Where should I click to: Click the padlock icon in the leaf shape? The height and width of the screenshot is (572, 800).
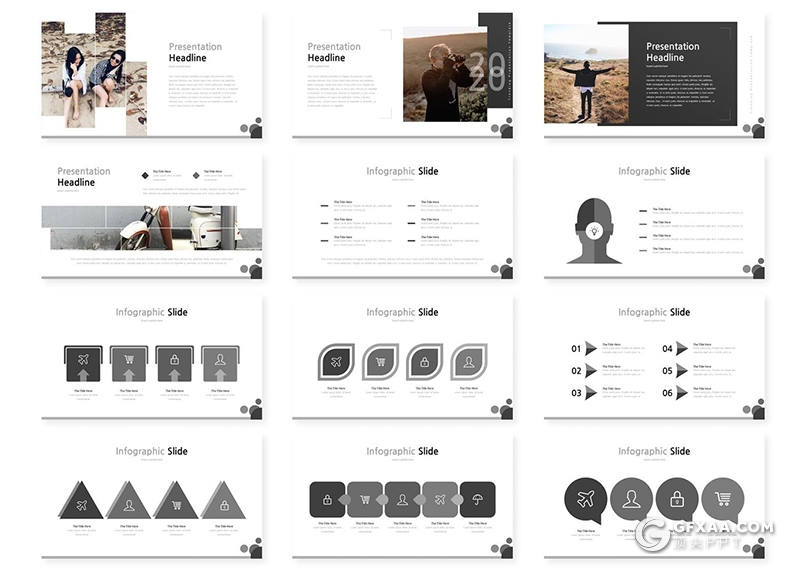click(x=424, y=361)
